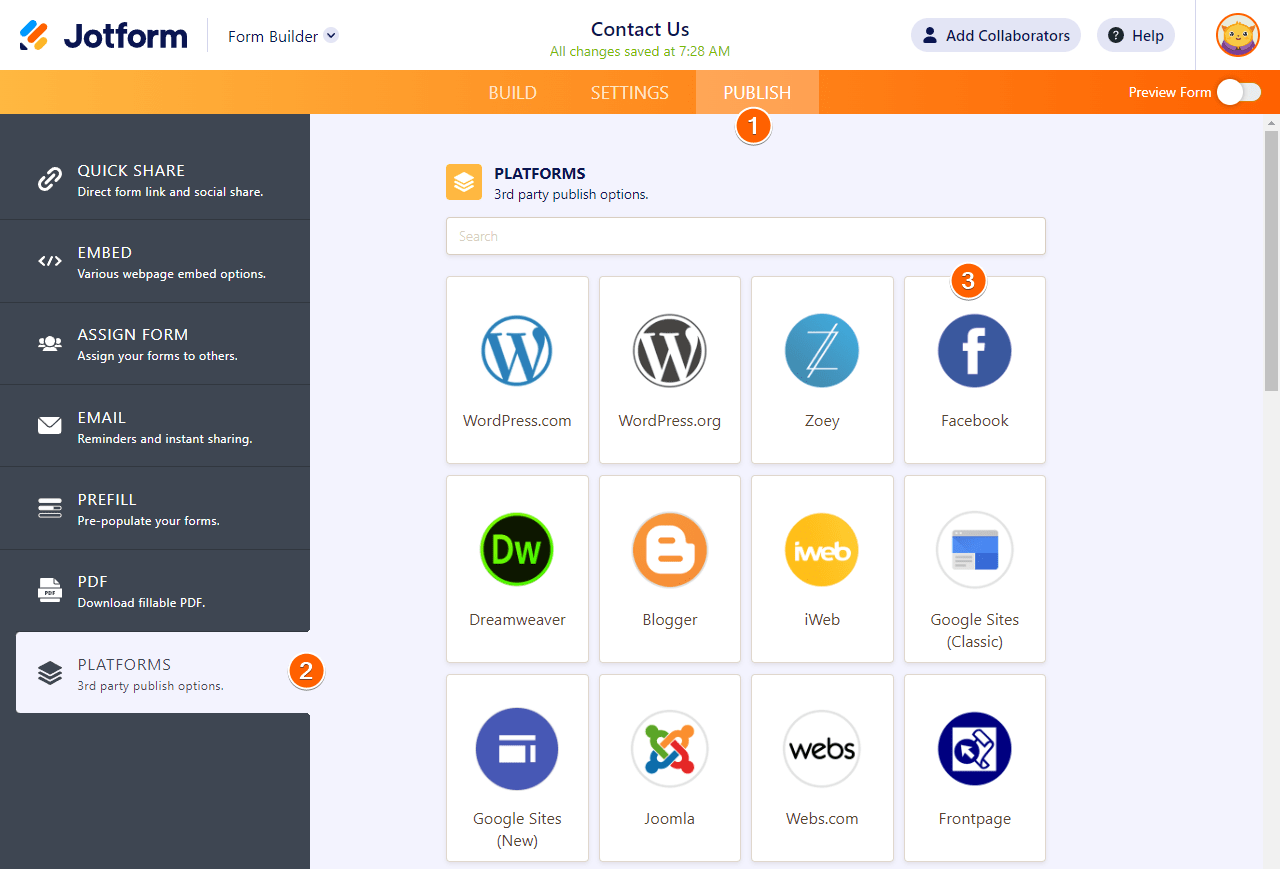Click the Blogger label text
Image resolution: width=1280 pixels, height=869 pixels.
pyautogui.click(x=670, y=620)
